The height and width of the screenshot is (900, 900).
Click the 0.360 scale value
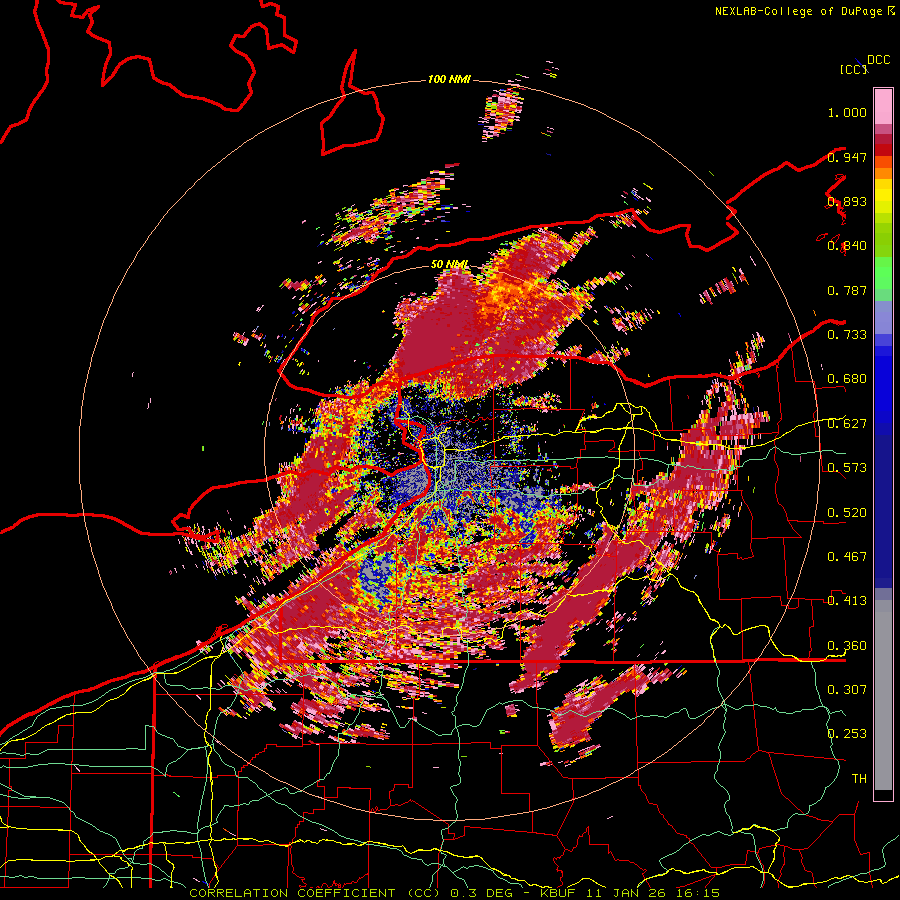(847, 646)
